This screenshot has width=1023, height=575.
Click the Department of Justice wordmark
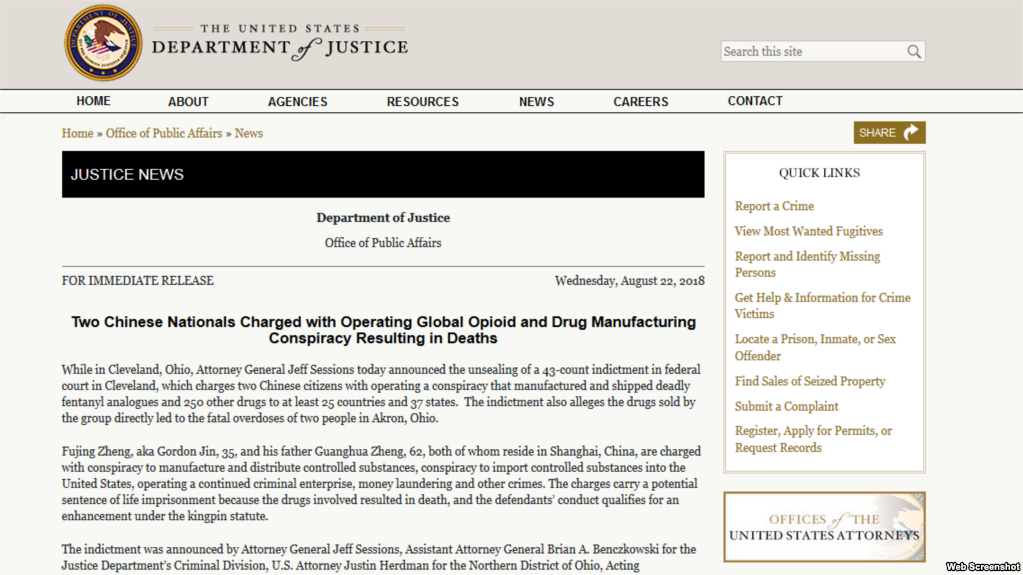pos(280,42)
